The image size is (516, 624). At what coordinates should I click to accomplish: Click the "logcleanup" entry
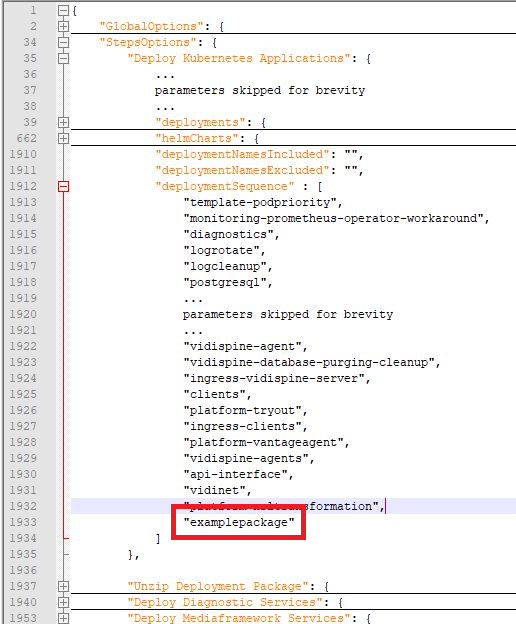click(225, 266)
